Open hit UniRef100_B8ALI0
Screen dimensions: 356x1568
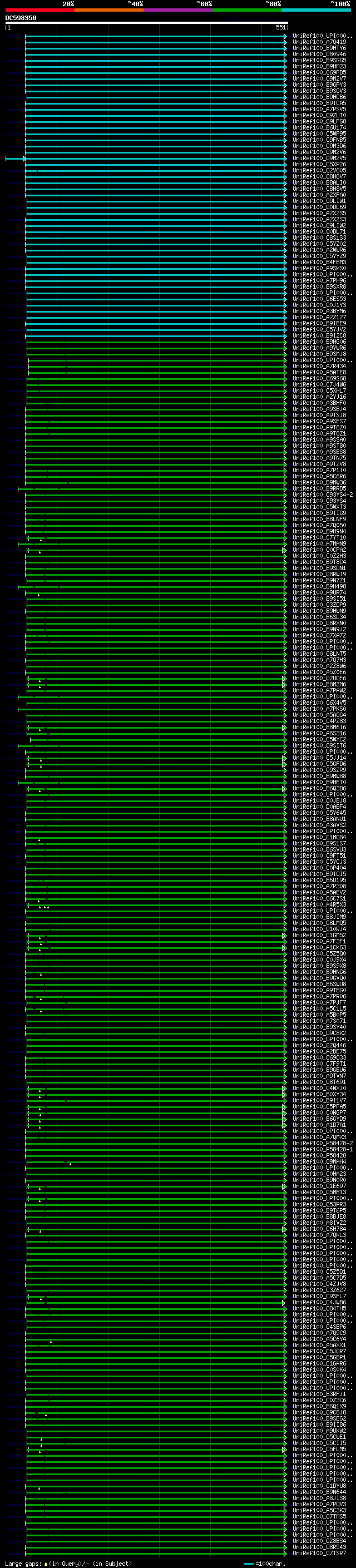tap(319, 182)
